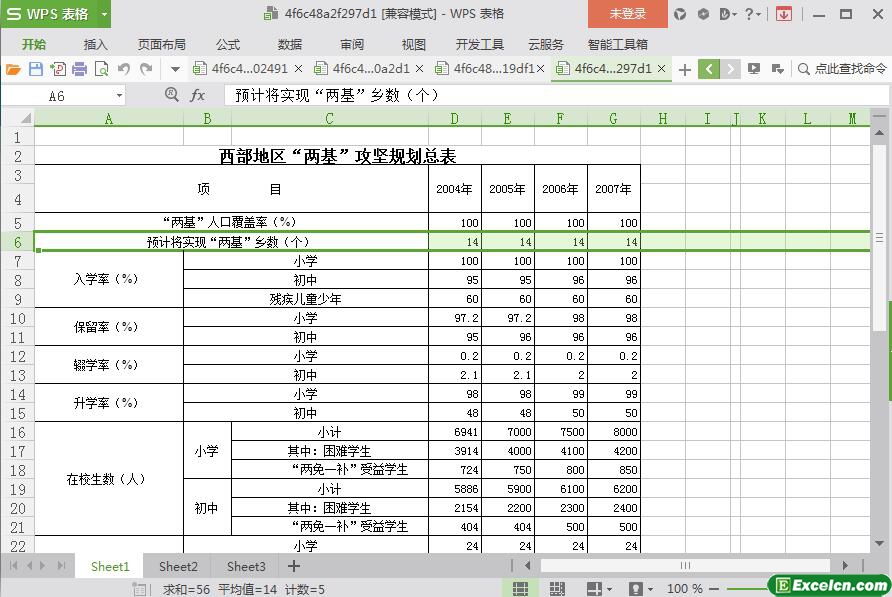Viewport: 892px width, 597px height.
Task: Click the Save icon in quick toolbar
Action: click(36, 69)
